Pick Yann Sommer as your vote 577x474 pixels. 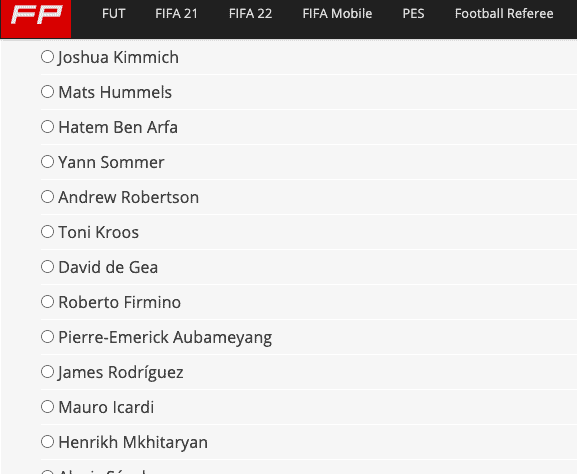click(x=47, y=162)
